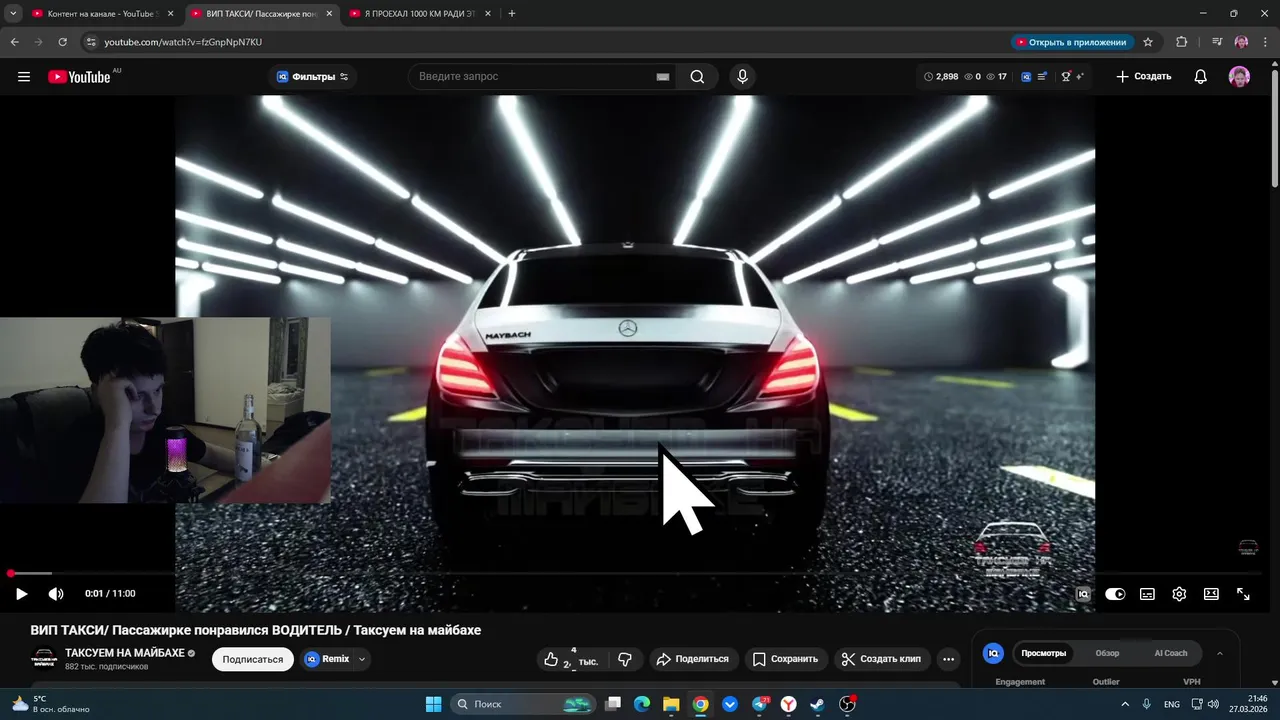Open the vidIQ Фильтры filters dropdown

point(312,77)
